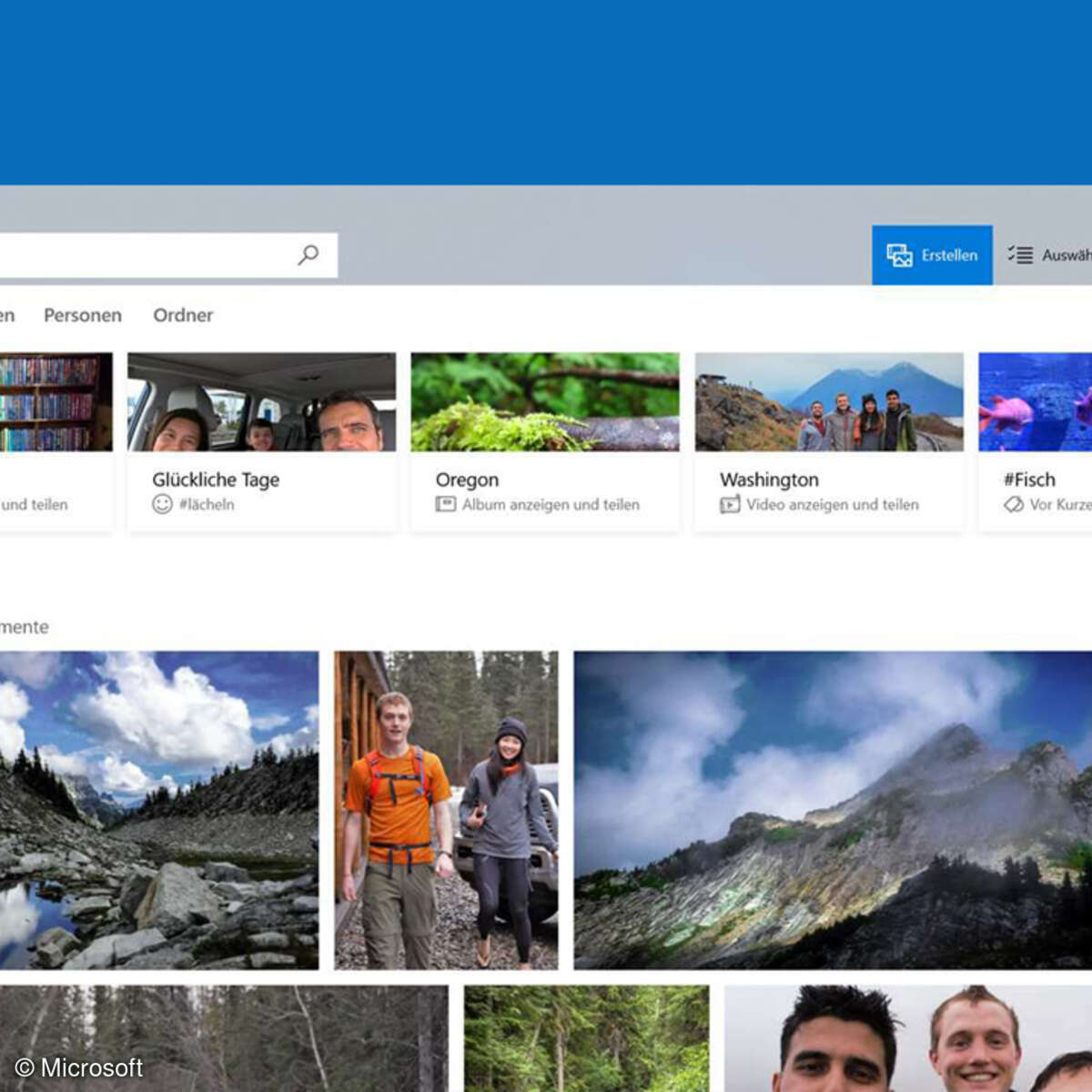Image resolution: width=1092 pixels, height=1092 pixels.
Task: Click the album icon beside Oregon's share link
Action: pos(445,504)
